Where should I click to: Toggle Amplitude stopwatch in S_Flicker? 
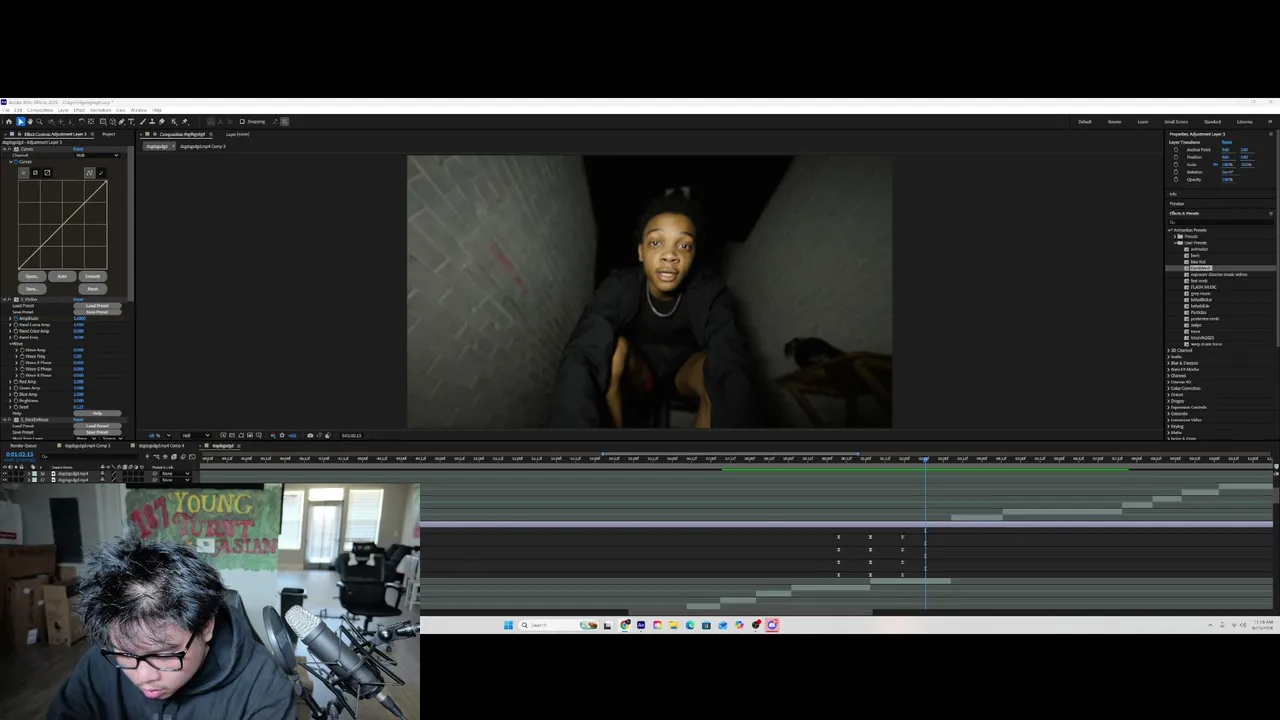point(18,318)
